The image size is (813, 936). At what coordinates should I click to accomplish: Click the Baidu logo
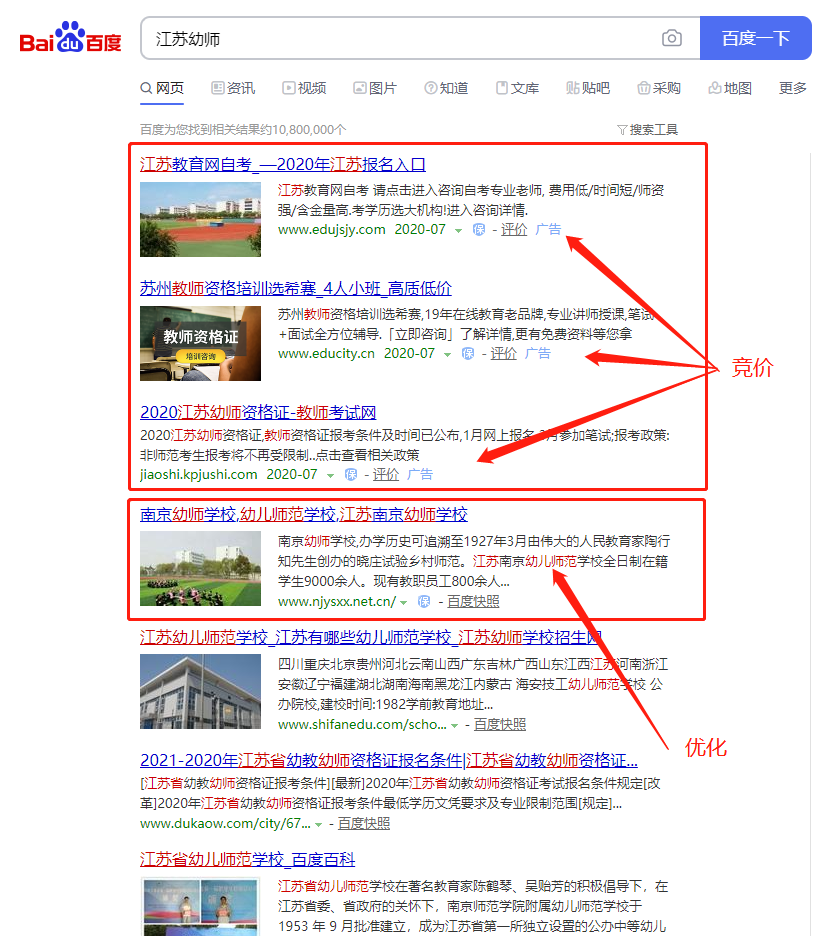70,37
